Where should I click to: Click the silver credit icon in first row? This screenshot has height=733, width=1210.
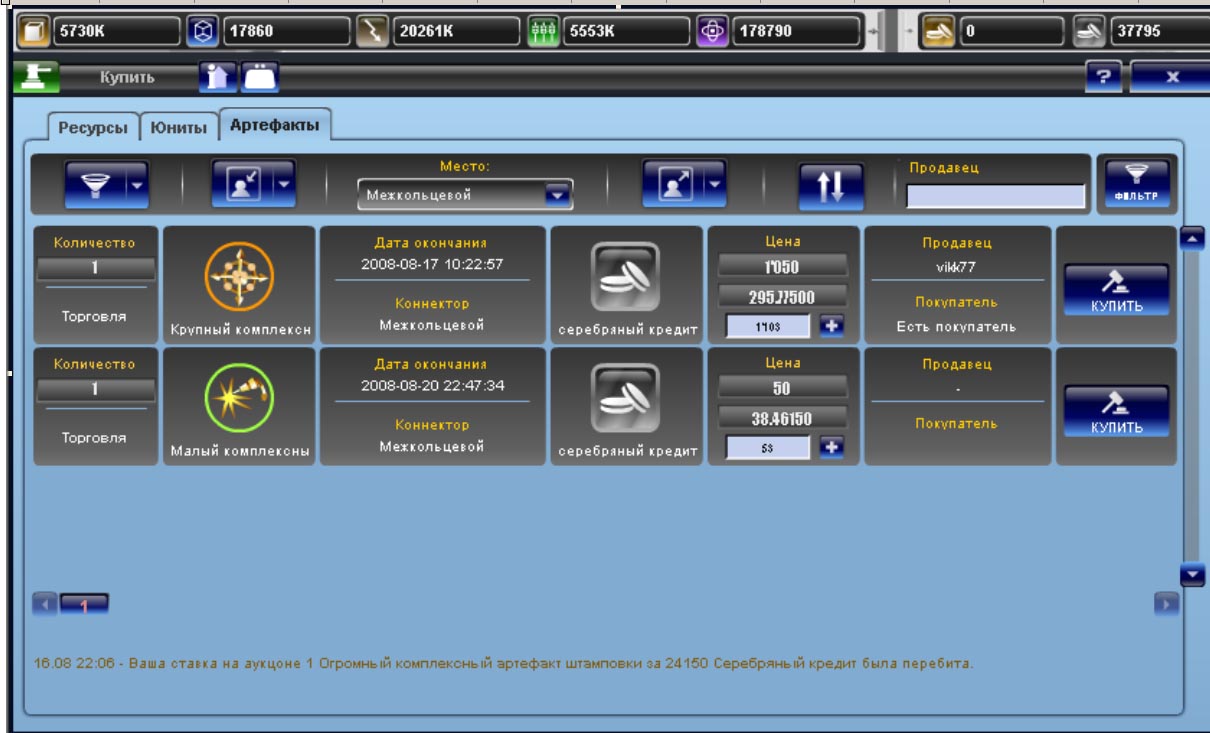(626, 277)
